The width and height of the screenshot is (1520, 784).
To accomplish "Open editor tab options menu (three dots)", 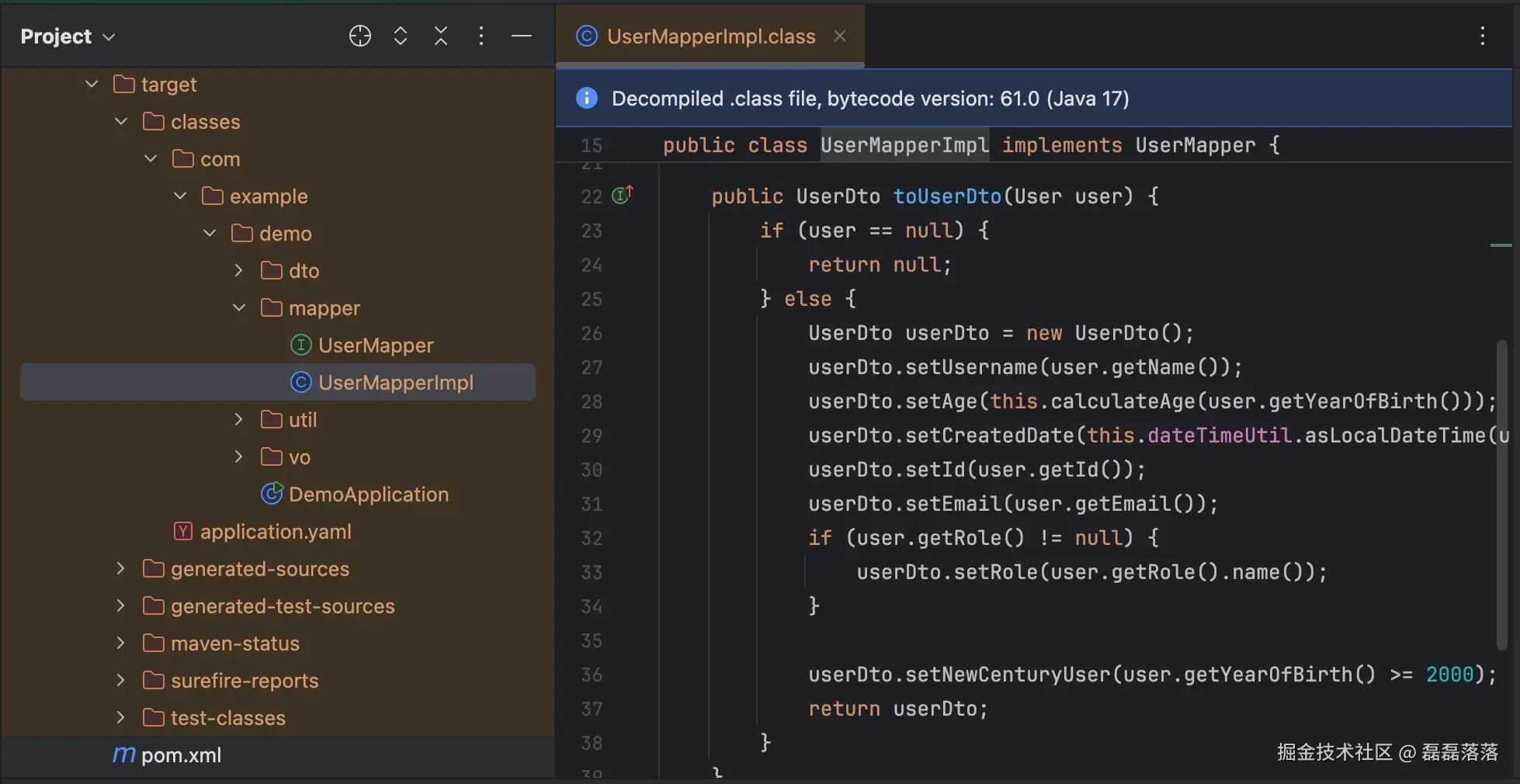I will click(1482, 36).
